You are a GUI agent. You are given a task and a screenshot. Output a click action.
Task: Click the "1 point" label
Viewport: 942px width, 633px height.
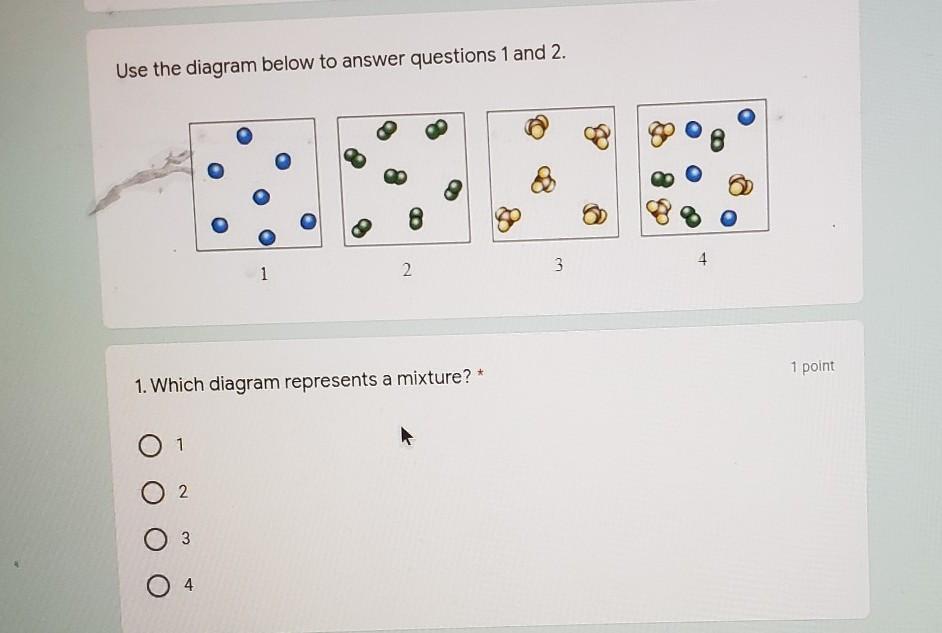(x=811, y=367)
